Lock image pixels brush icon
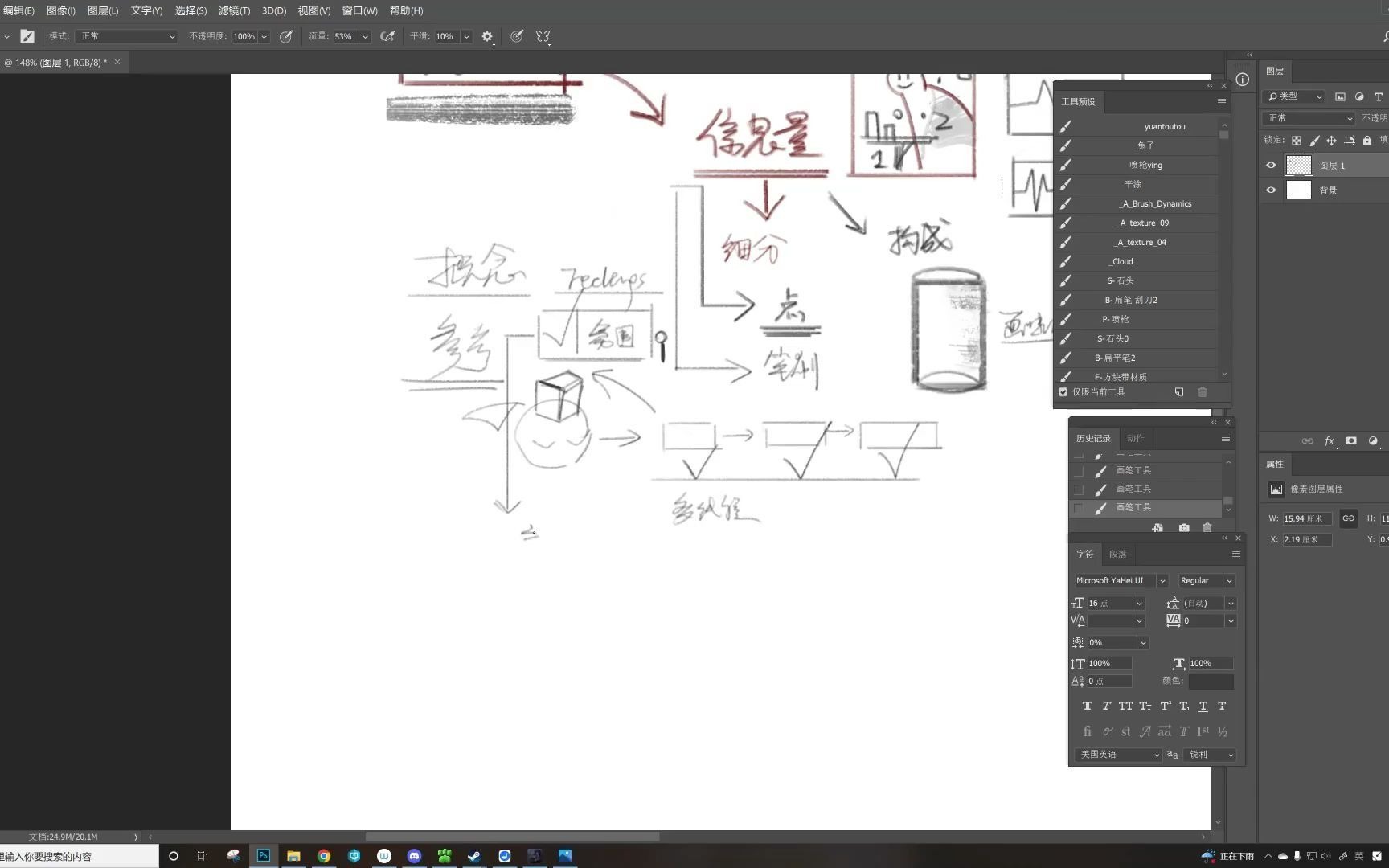 pos(1314,141)
